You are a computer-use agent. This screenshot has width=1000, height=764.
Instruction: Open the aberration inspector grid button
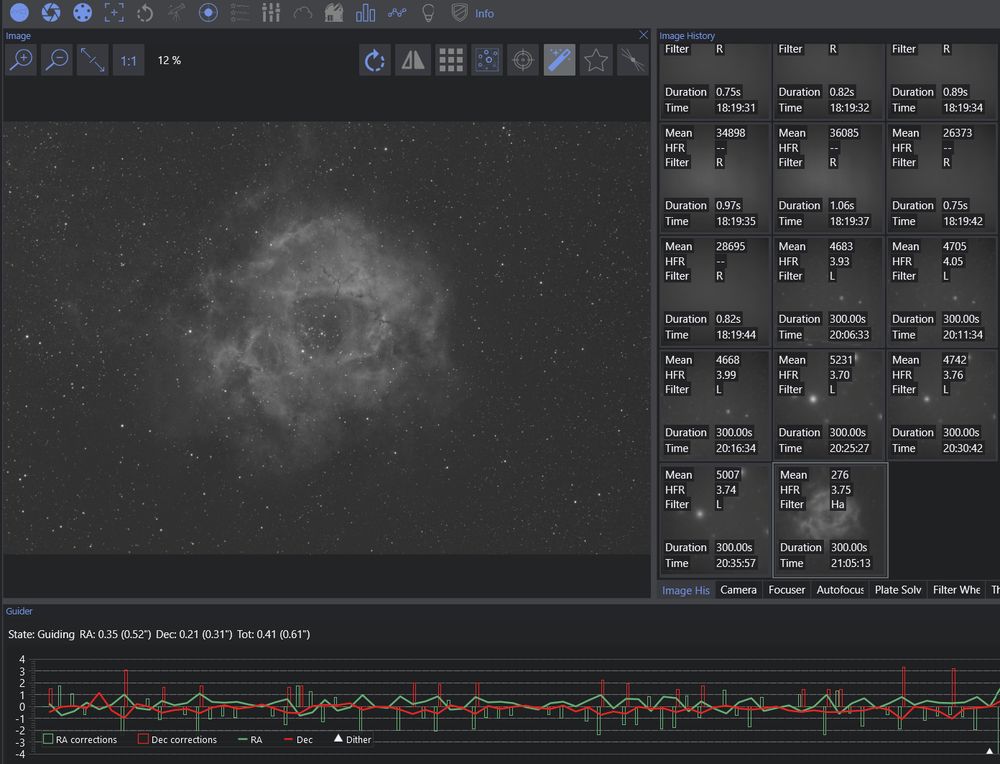point(450,60)
